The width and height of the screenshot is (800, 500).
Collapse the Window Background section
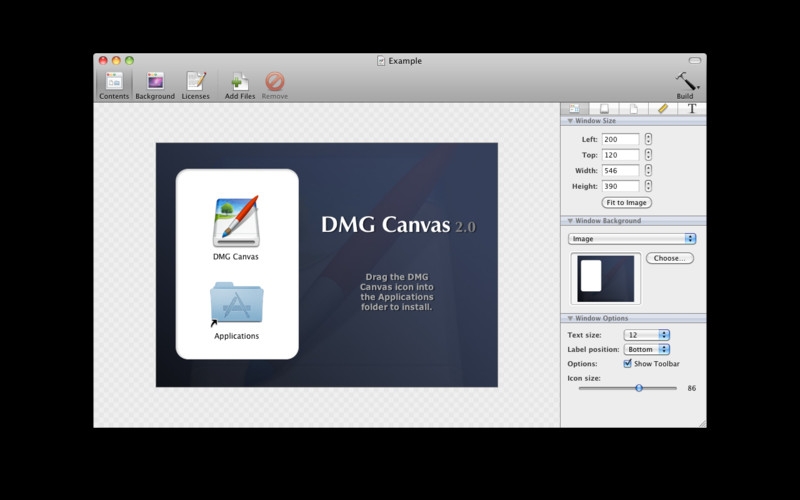pyautogui.click(x=570, y=221)
